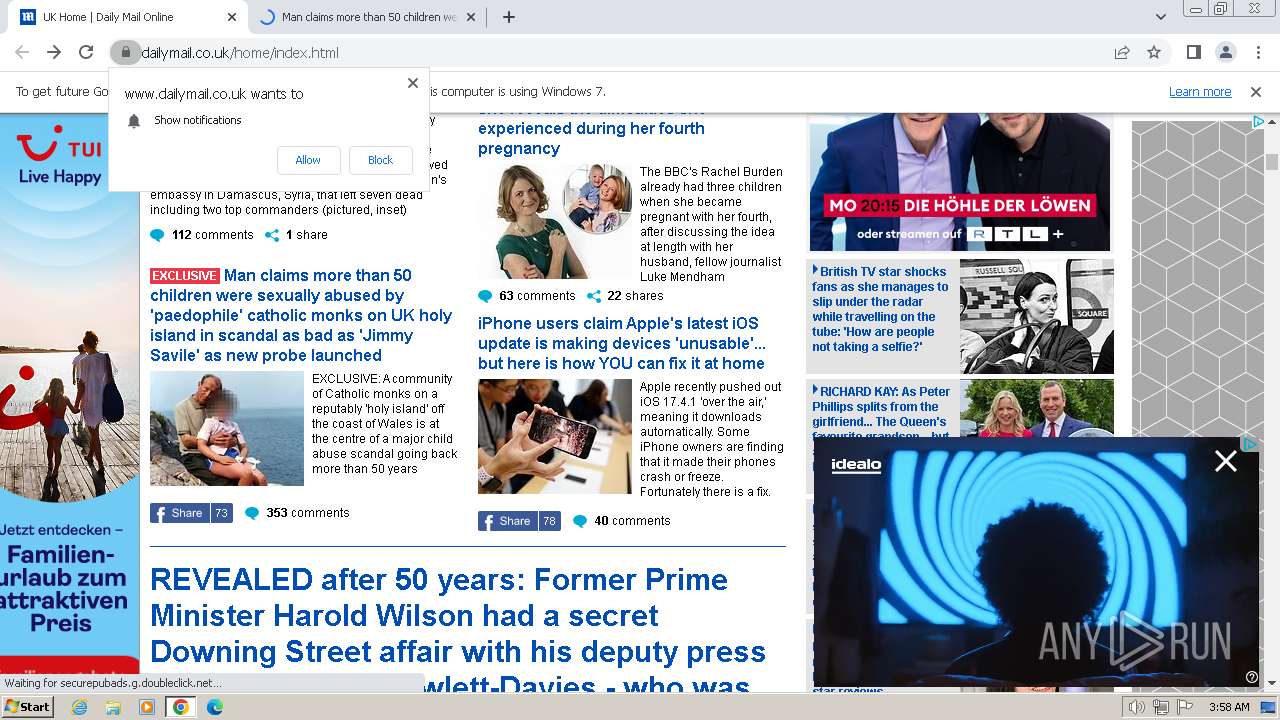
Task: Open the Learn more link
Action: (x=1200, y=92)
